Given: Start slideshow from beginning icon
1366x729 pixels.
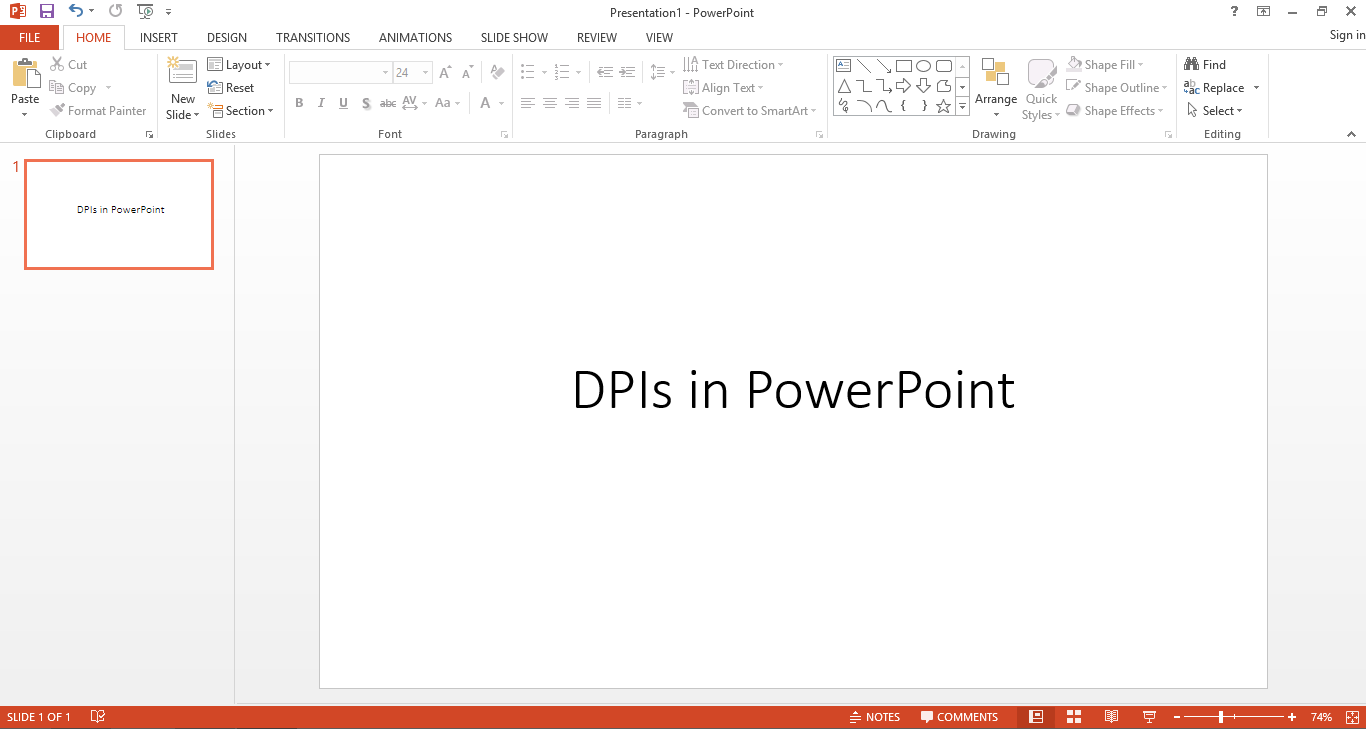Looking at the screenshot, I should coord(146,12).
